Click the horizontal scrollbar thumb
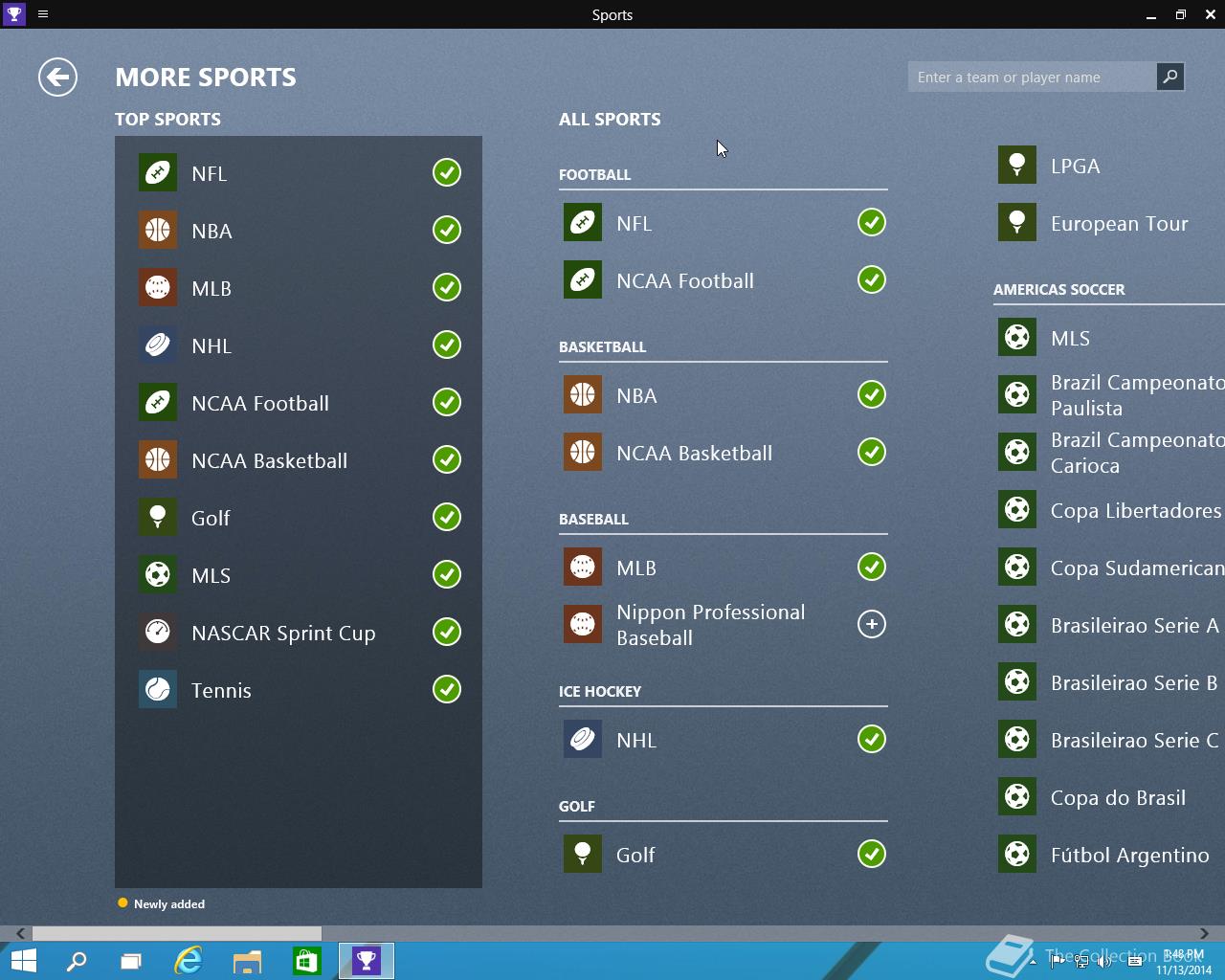The image size is (1225, 980). point(177,933)
